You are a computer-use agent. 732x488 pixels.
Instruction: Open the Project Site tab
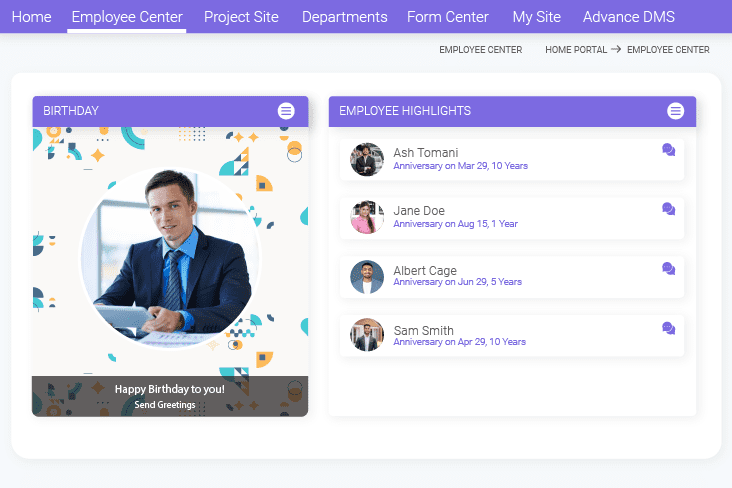(241, 17)
